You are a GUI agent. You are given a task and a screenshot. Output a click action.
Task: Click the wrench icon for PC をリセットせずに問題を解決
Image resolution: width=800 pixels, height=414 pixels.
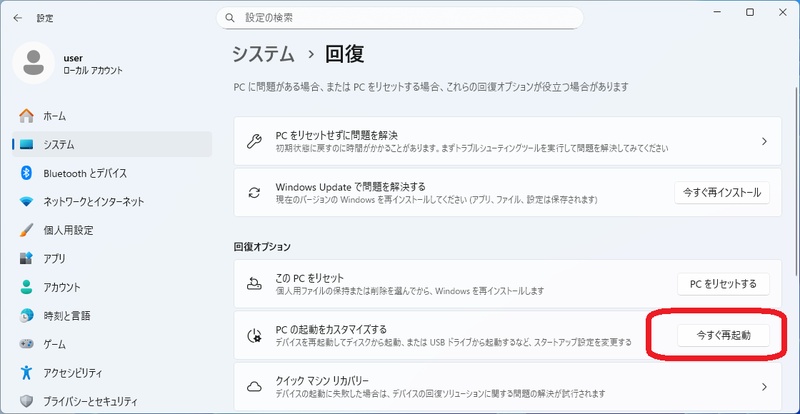point(254,141)
